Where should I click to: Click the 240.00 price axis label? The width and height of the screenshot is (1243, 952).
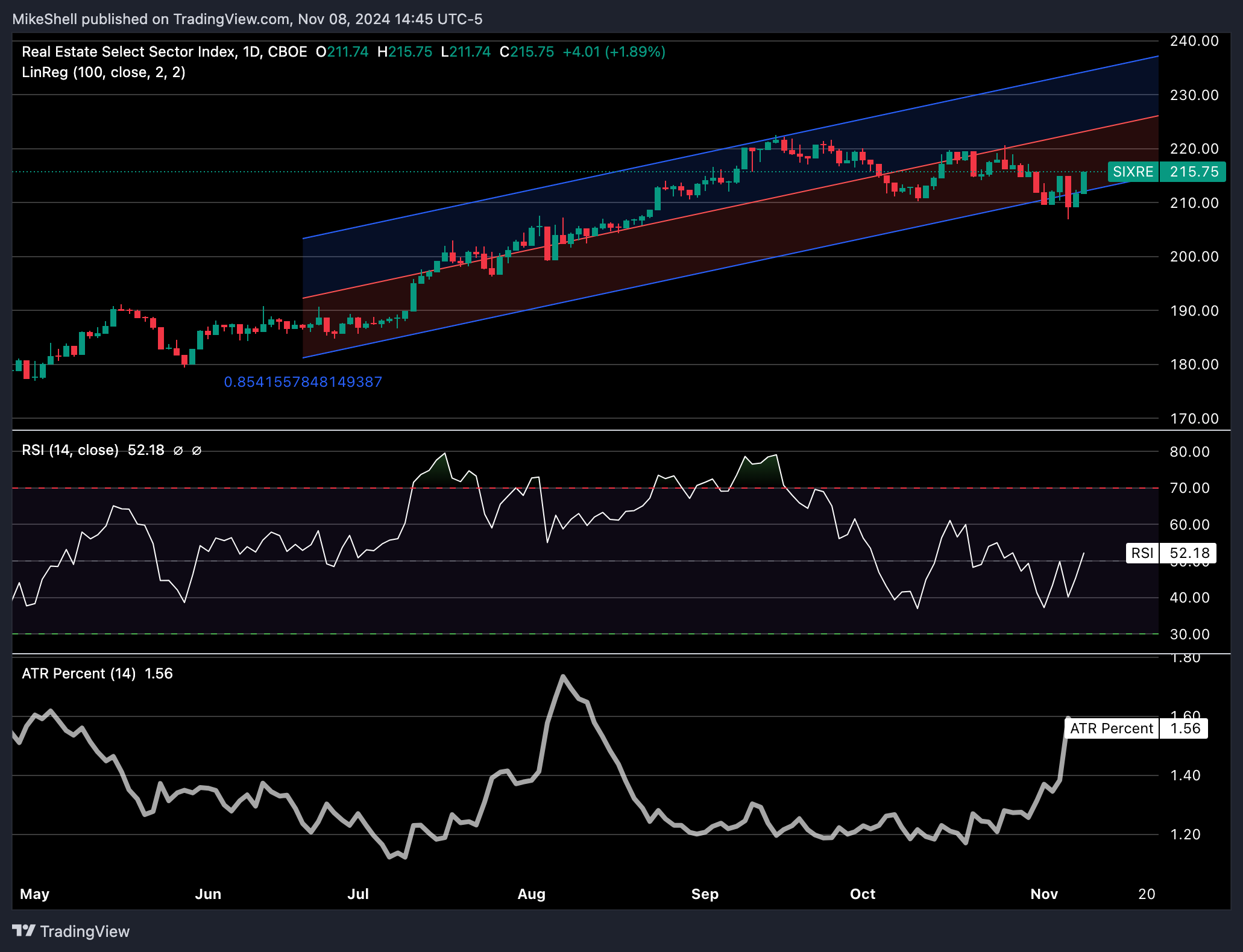pos(1194,41)
